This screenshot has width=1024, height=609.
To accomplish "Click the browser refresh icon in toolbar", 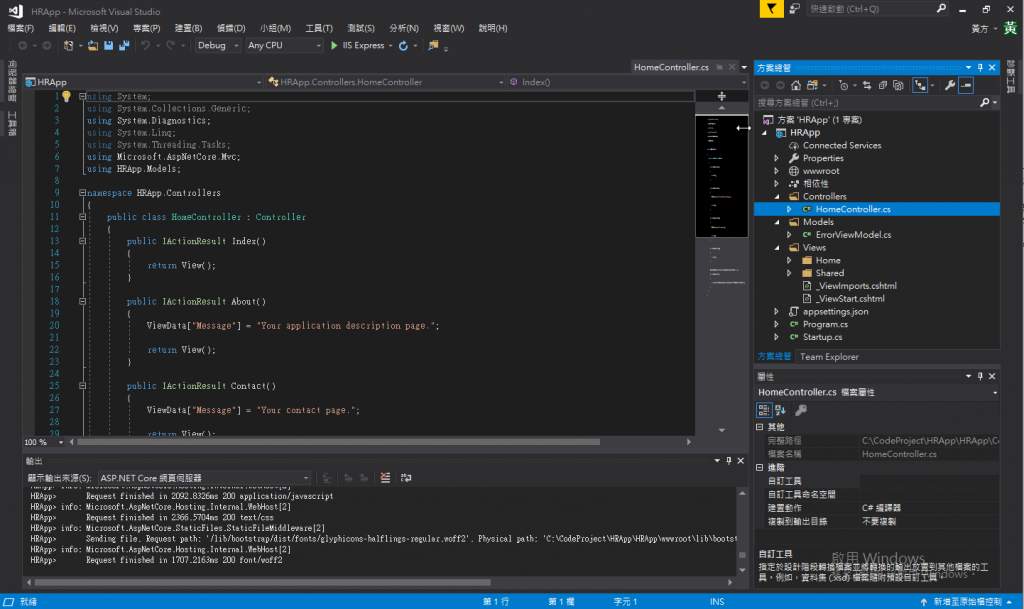I will (x=404, y=46).
